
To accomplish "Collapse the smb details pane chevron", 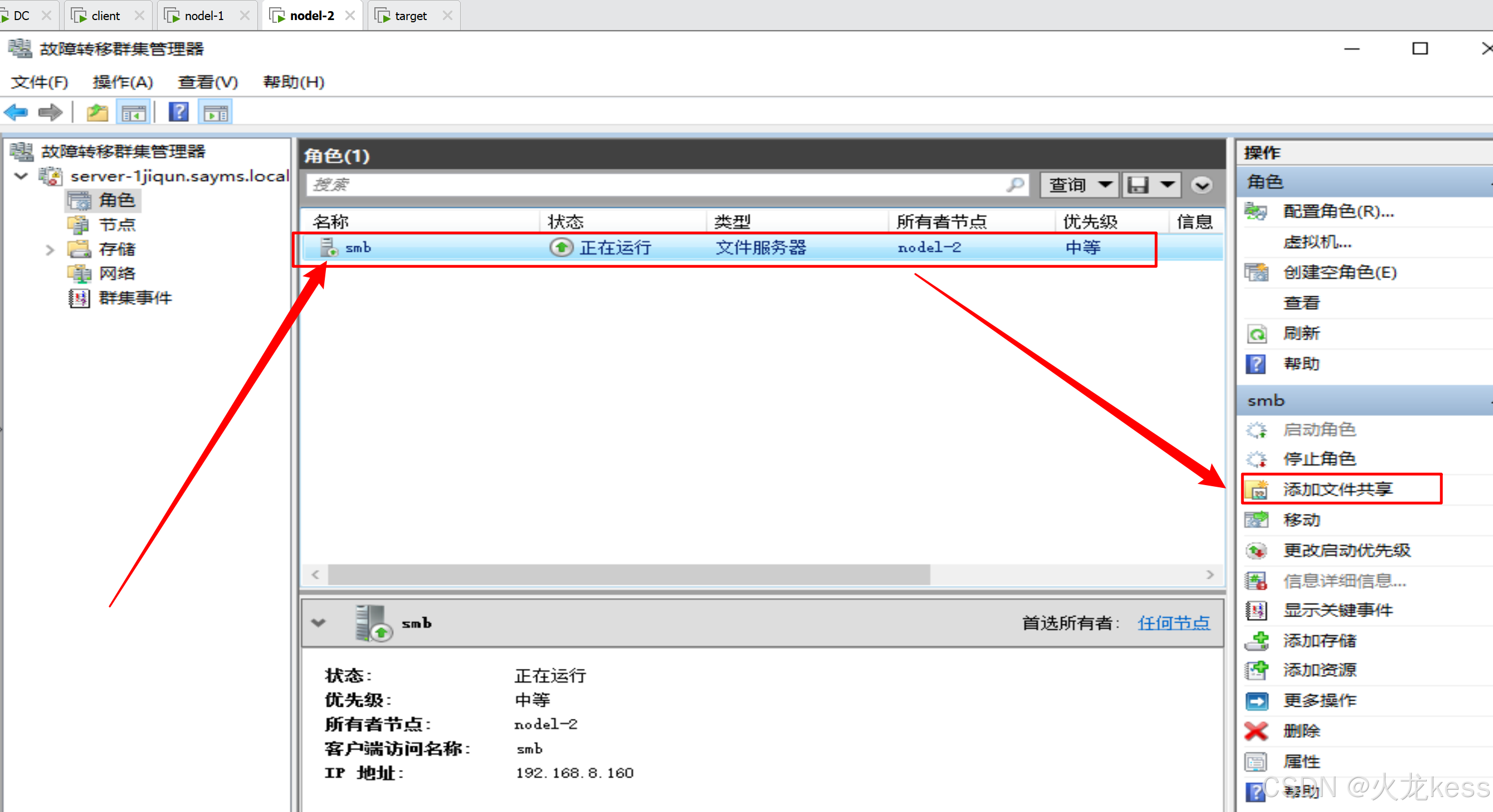I will (x=318, y=623).
